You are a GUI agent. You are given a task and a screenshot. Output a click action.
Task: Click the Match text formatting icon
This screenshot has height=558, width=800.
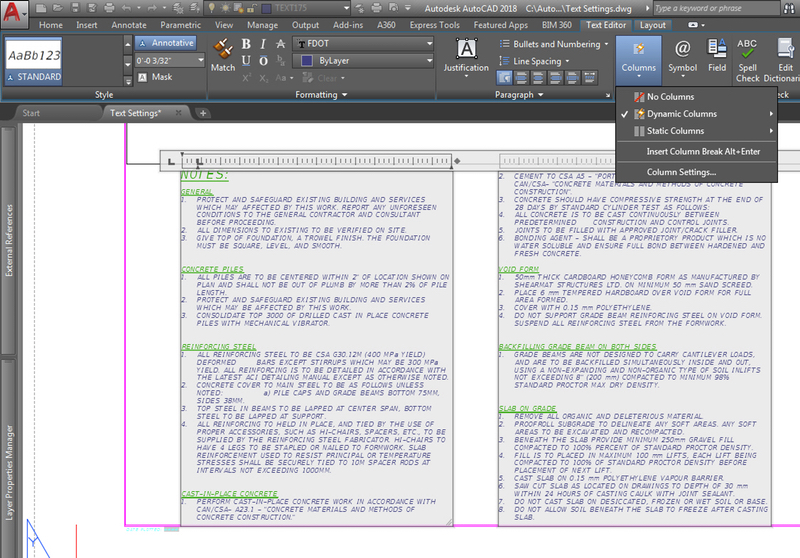[x=223, y=53]
